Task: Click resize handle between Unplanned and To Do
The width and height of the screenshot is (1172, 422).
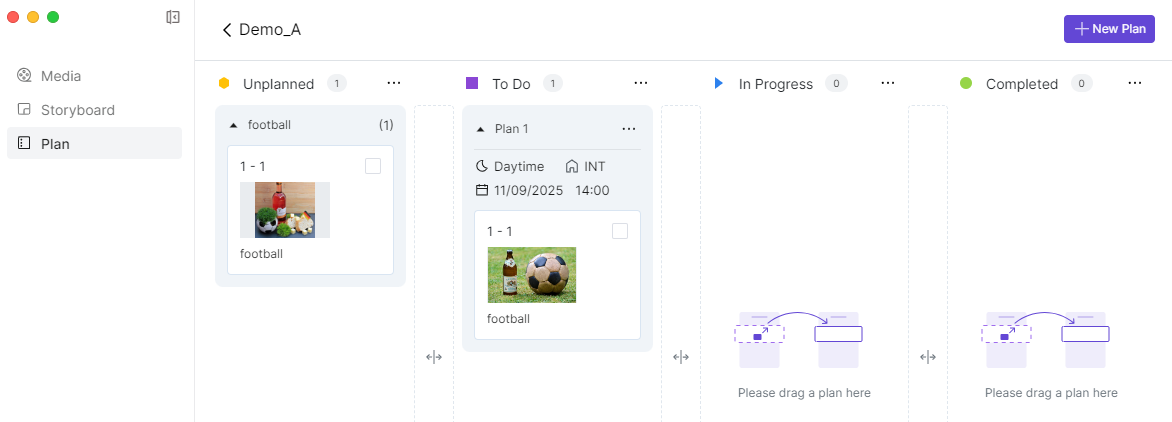Action: tap(434, 357)
